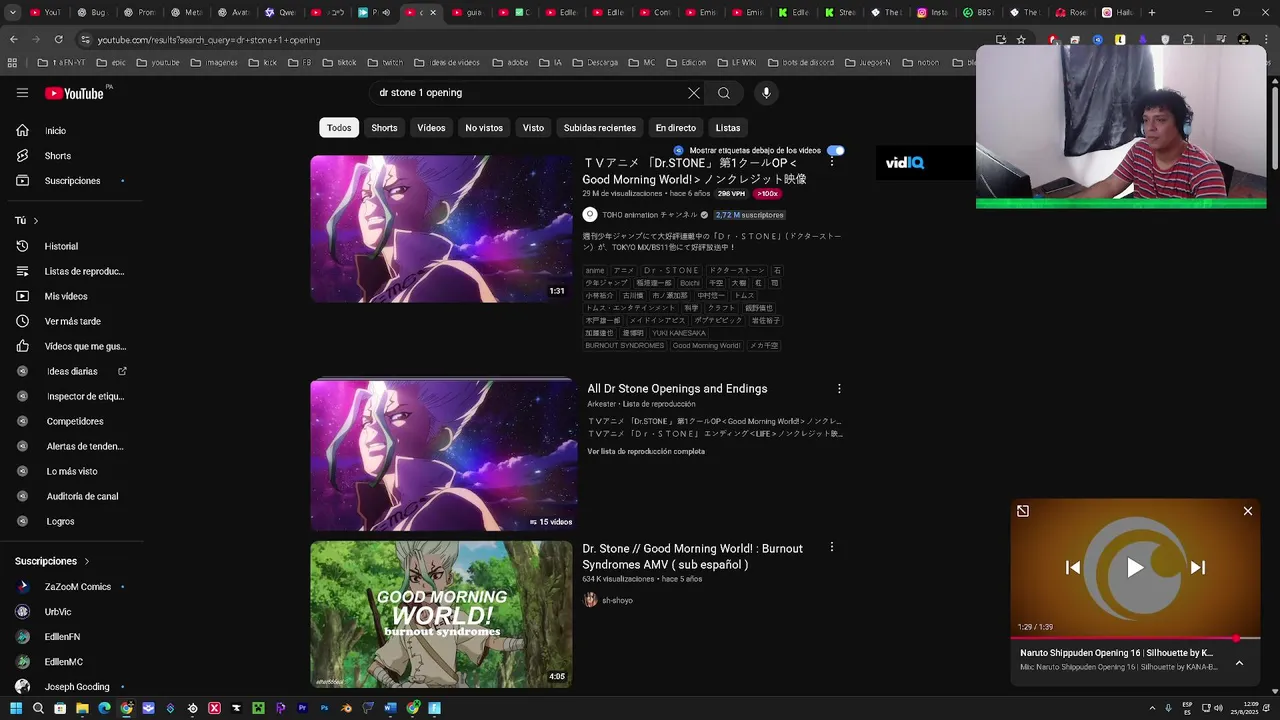Toggle Mostrar etiquetas debajo de los videos
The width and height of the screenshot is (1280, 720).
pyautogui.click(x=836, y=150)
